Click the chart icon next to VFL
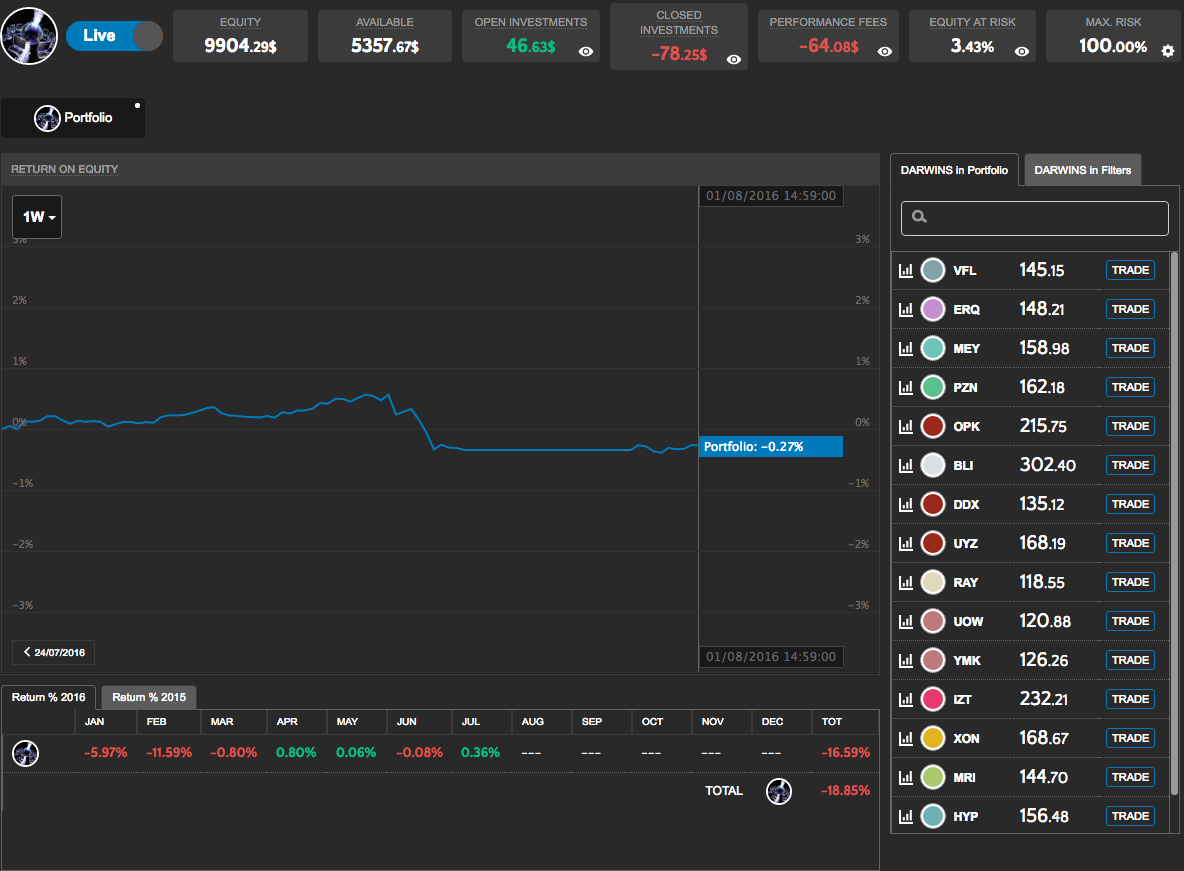Image resolution: width=1184 pixels, height=871 pixels. pyautogui.click(x=906, y=270)
